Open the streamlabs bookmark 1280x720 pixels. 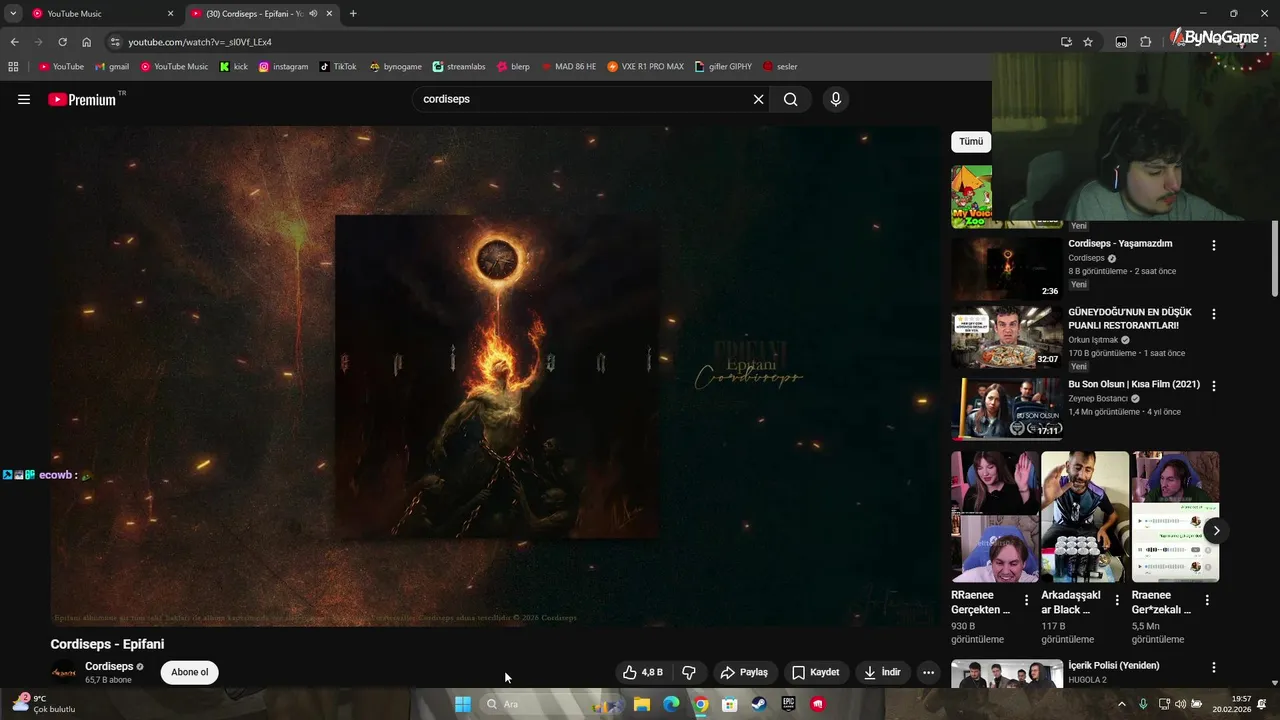tap(459, 67)
